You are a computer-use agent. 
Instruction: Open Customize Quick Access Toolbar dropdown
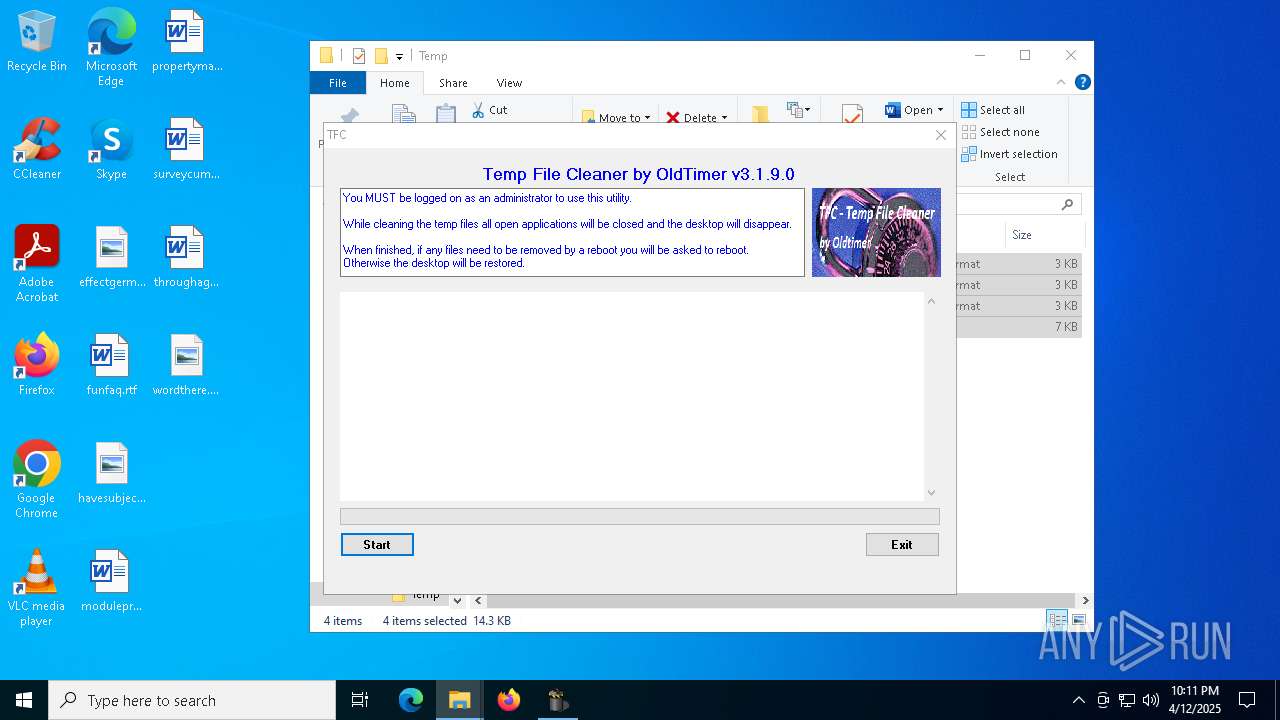[x=399, y=56]
